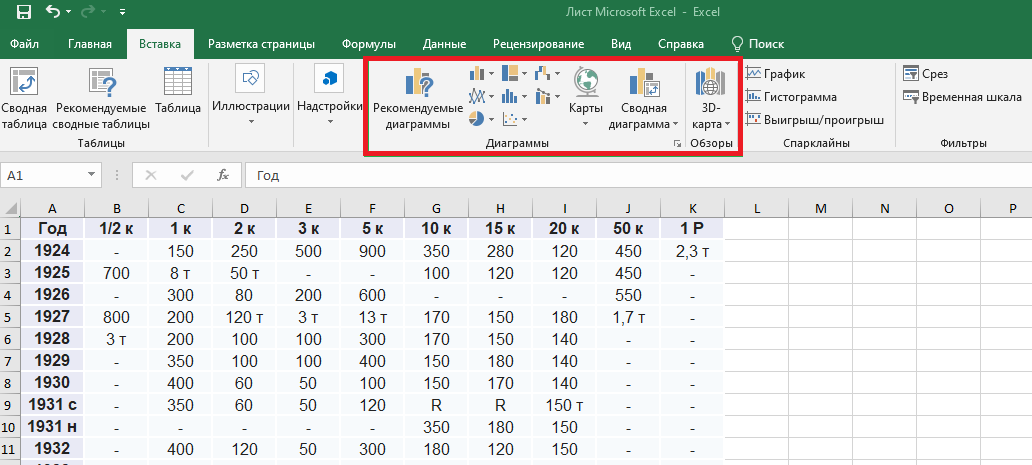
Task: Open Рекомендуемые сводные таблицы
Action: coord(101,97)
